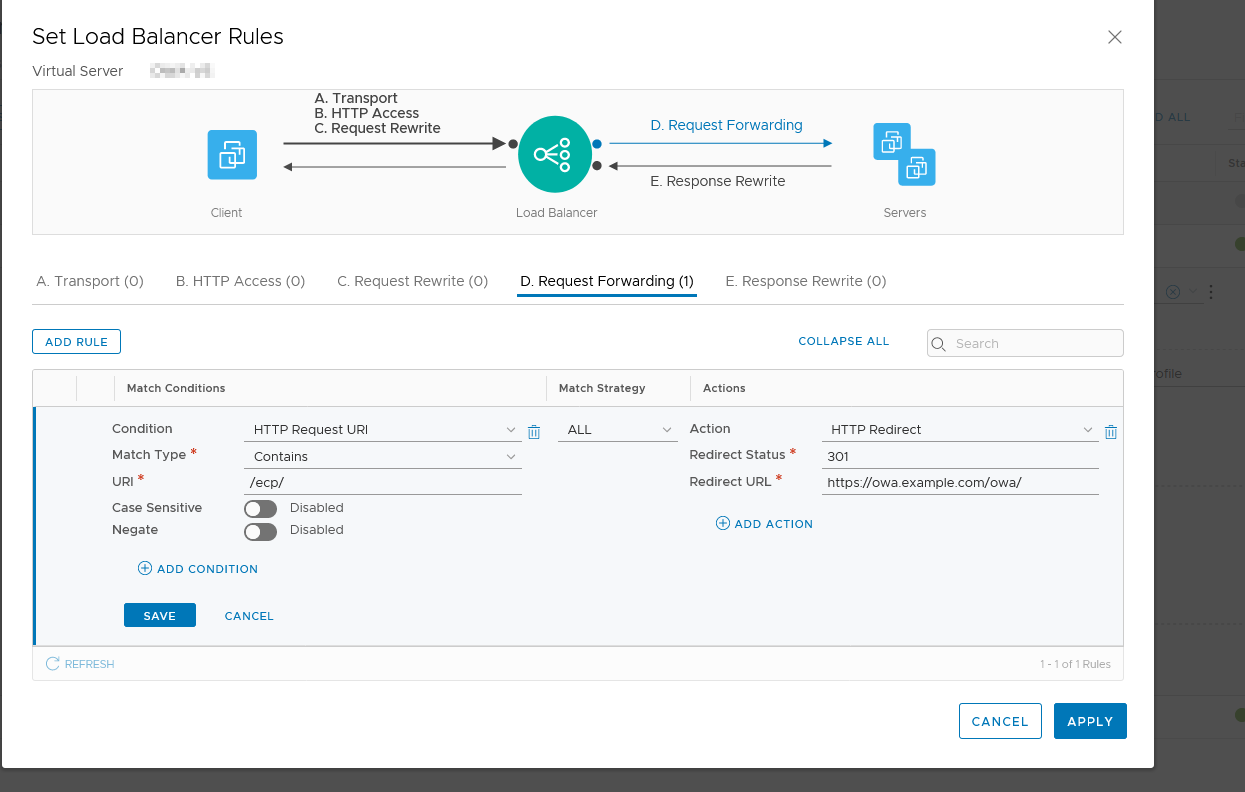Image resolution: width=1245 pixels, height=792 pixels.
Task: Click the Add Condition link
Action: [x=198, y=569]
